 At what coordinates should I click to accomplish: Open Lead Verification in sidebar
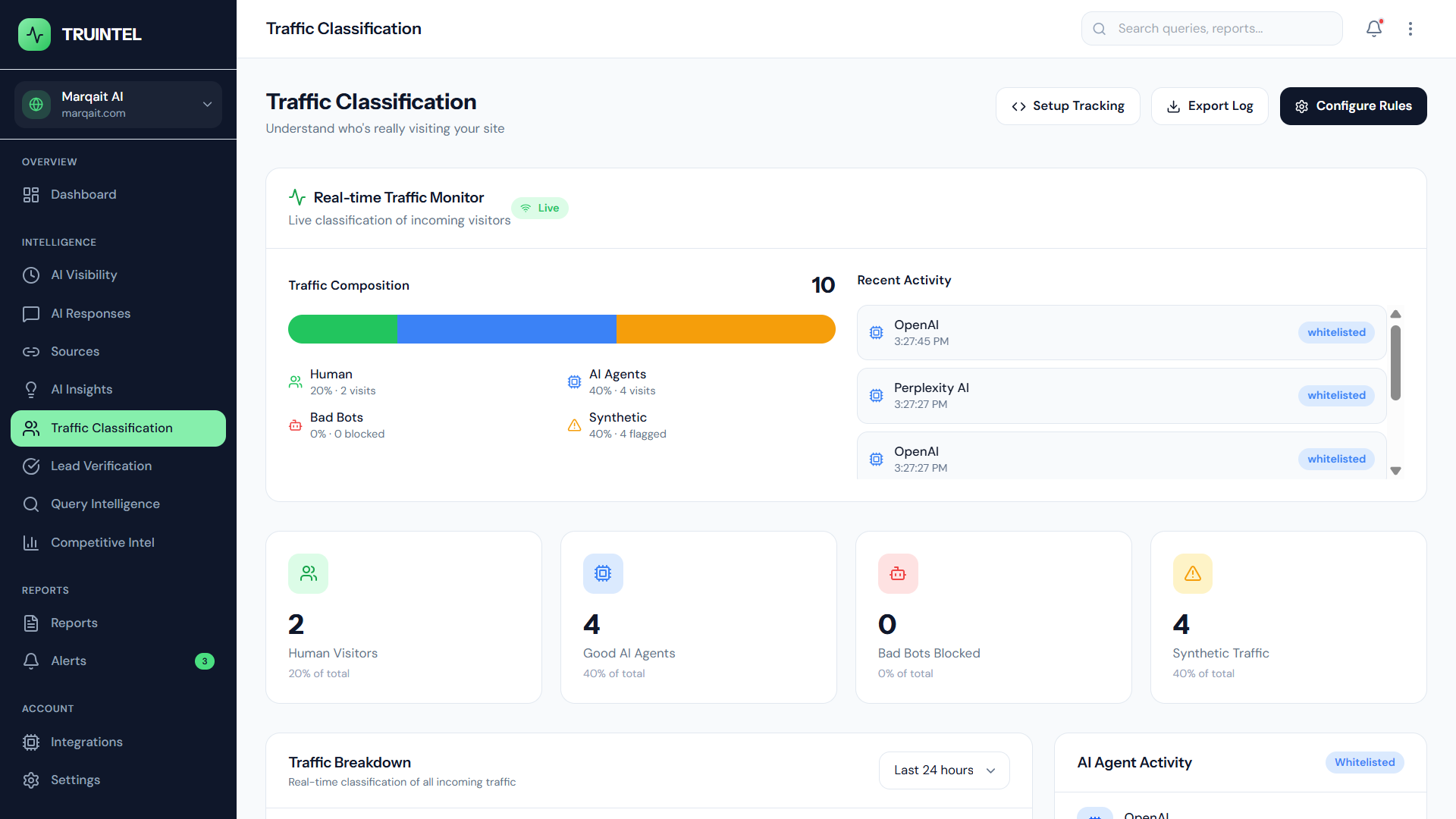101,466
